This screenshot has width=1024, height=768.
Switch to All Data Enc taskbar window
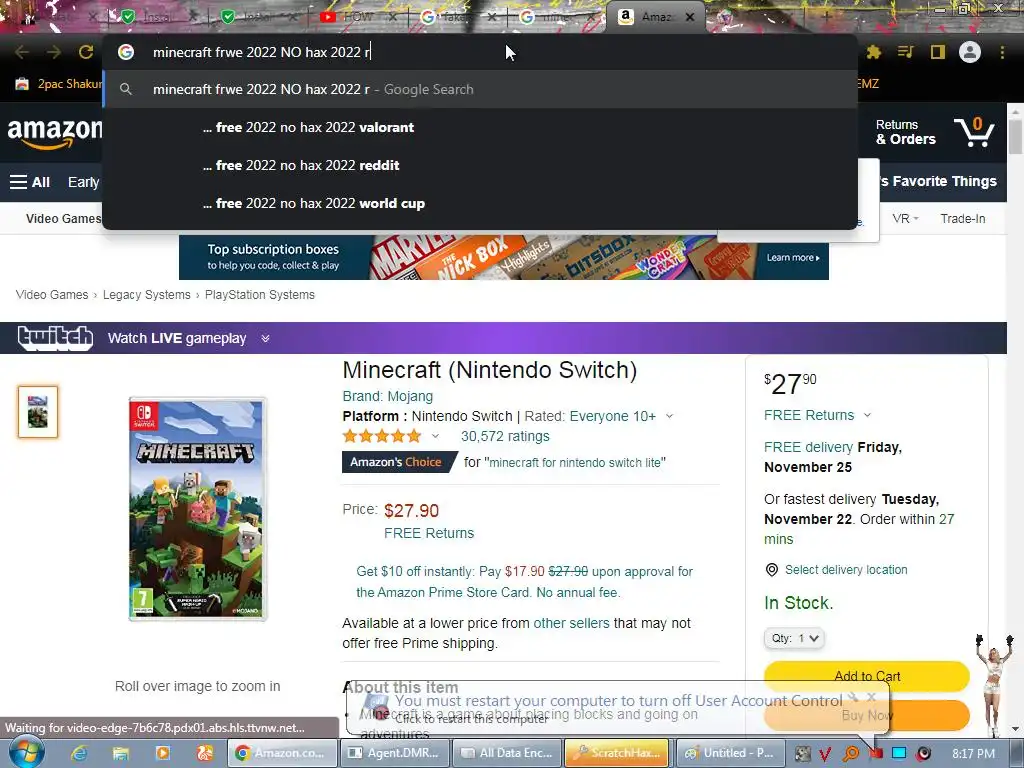[508, 753]
